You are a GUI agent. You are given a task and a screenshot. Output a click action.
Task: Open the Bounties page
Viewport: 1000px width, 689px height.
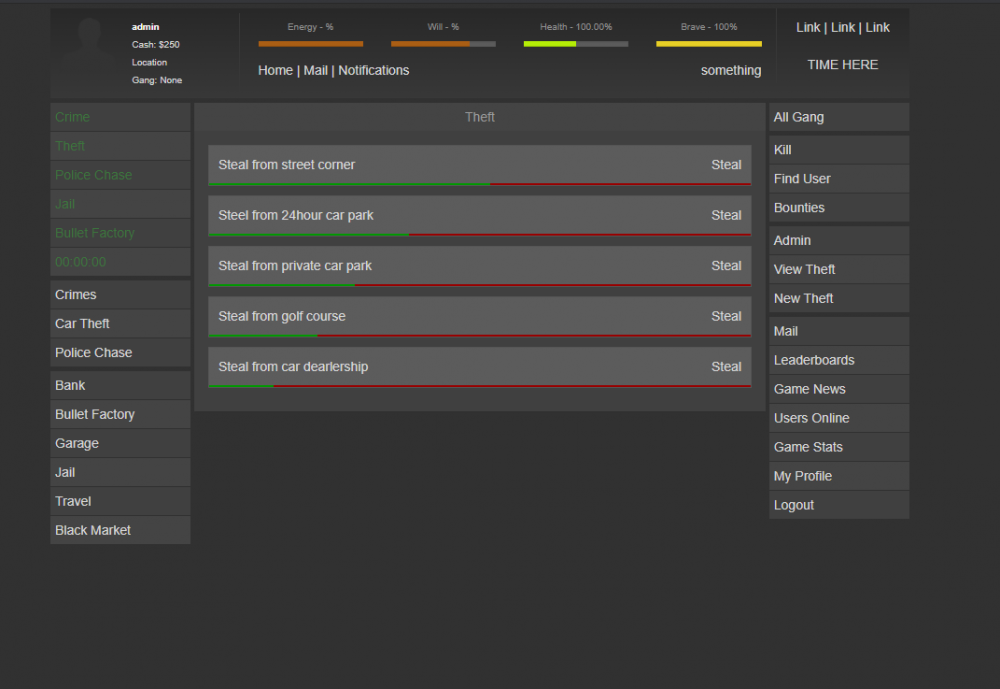799,208
